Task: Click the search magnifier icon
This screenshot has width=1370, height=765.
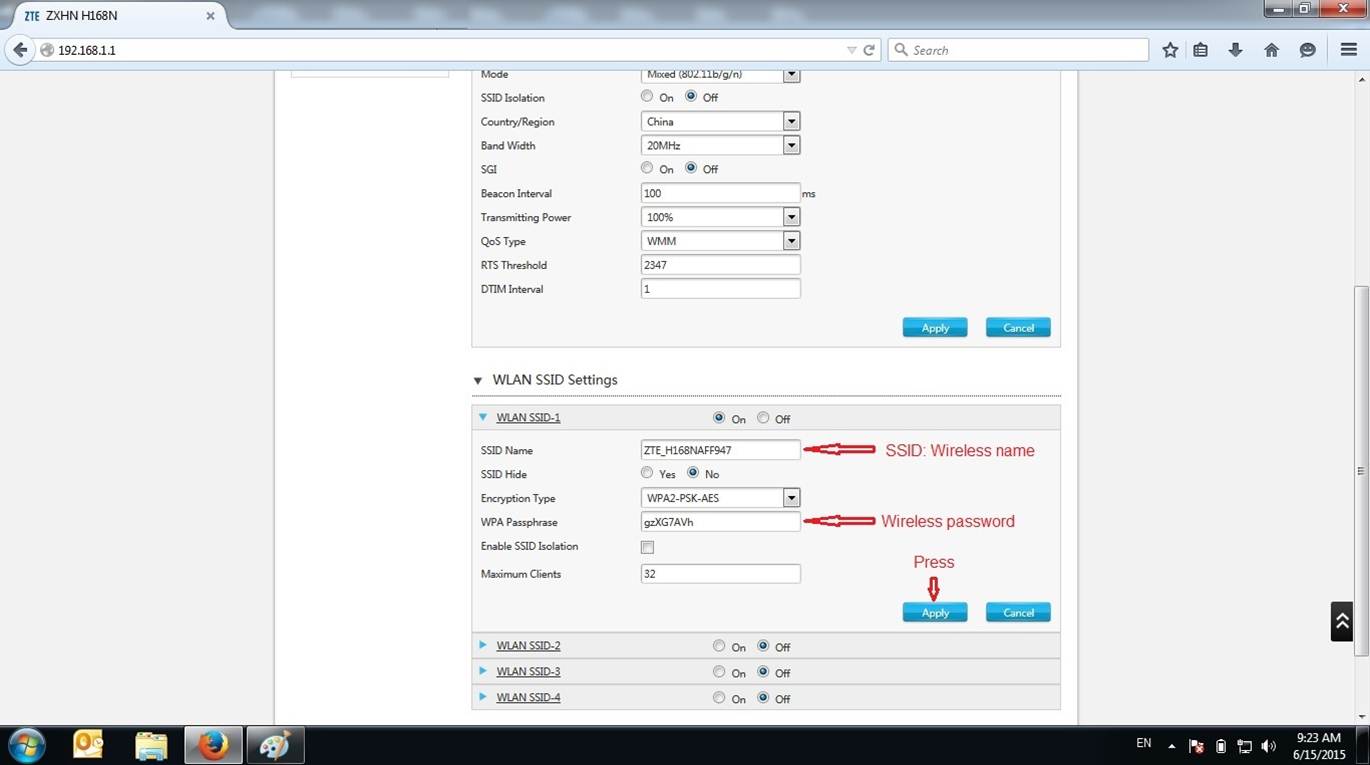Action: [901, 50]
